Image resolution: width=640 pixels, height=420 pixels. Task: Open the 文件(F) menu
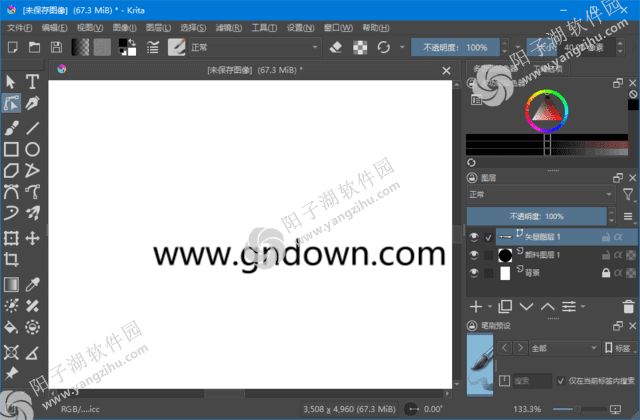[19, 28]
